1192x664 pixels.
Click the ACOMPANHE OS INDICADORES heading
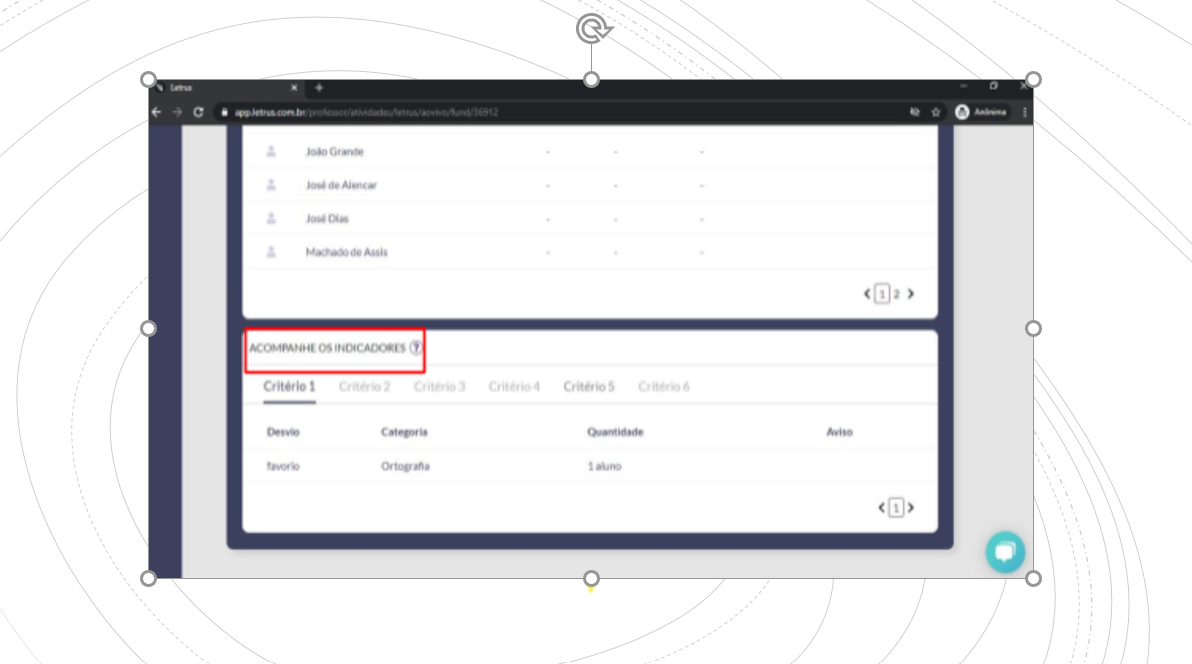click(x=328, y=348)
